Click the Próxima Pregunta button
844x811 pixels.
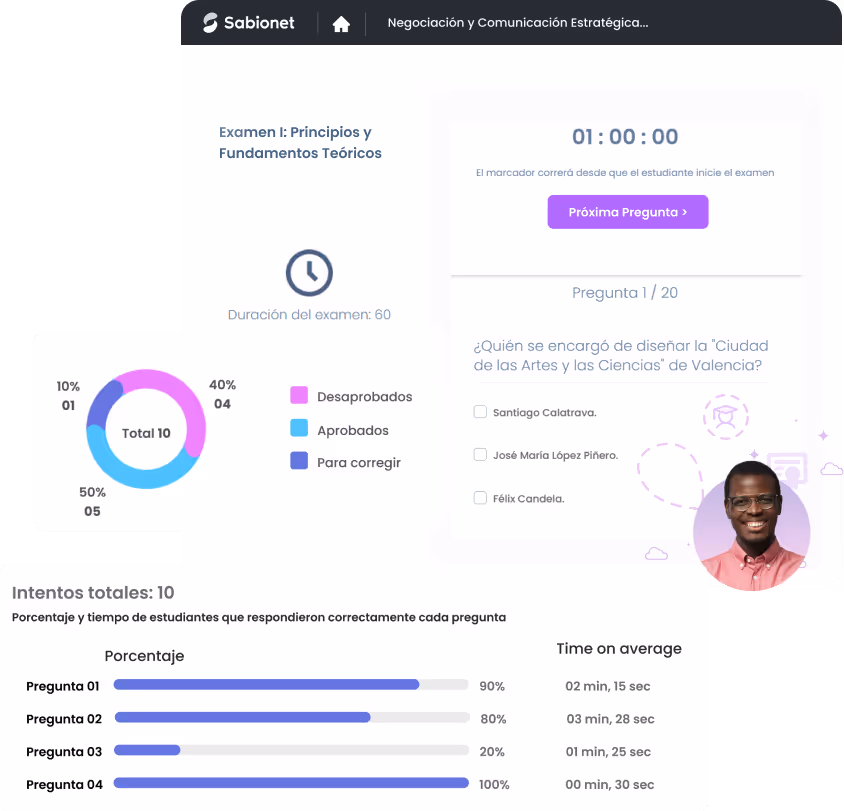point(628,212)
